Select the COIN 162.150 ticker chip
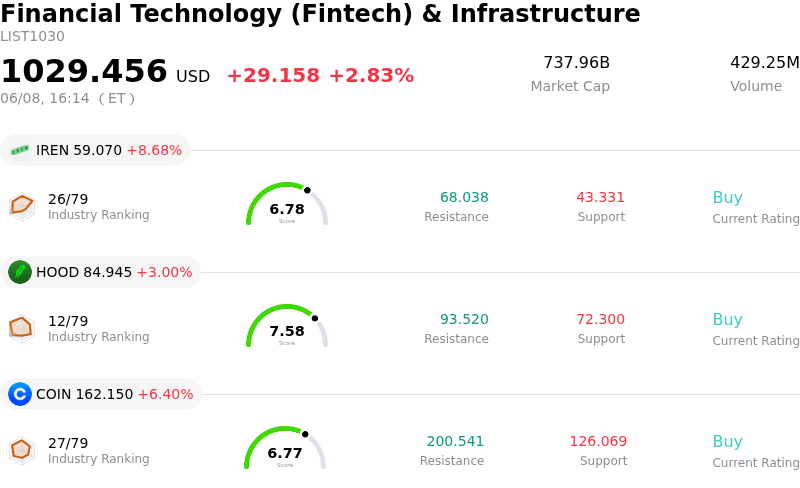 (x=101, y=394)
